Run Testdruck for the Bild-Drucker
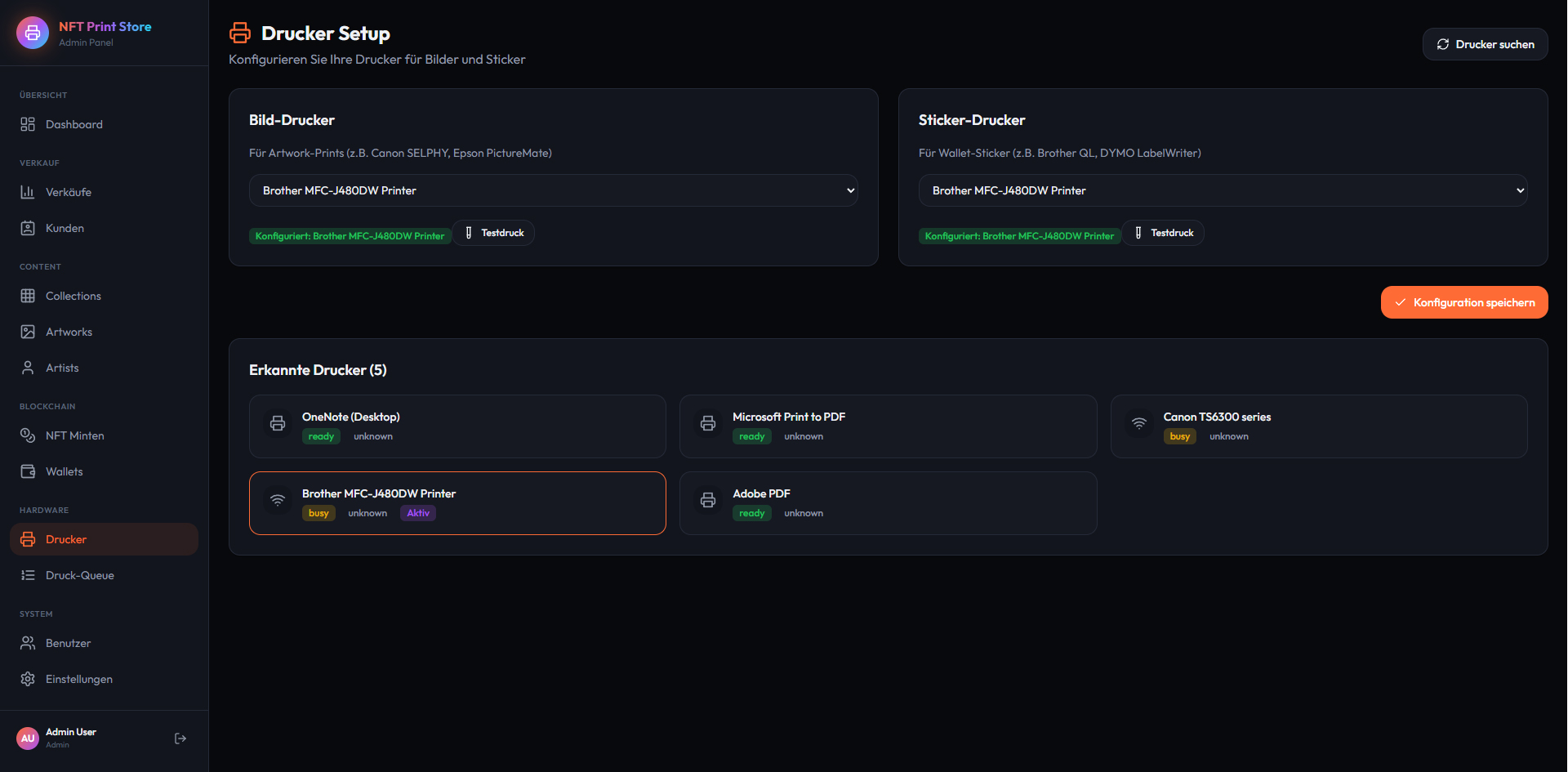This screenshot has width=1568, height=772. tap(494, 233)
